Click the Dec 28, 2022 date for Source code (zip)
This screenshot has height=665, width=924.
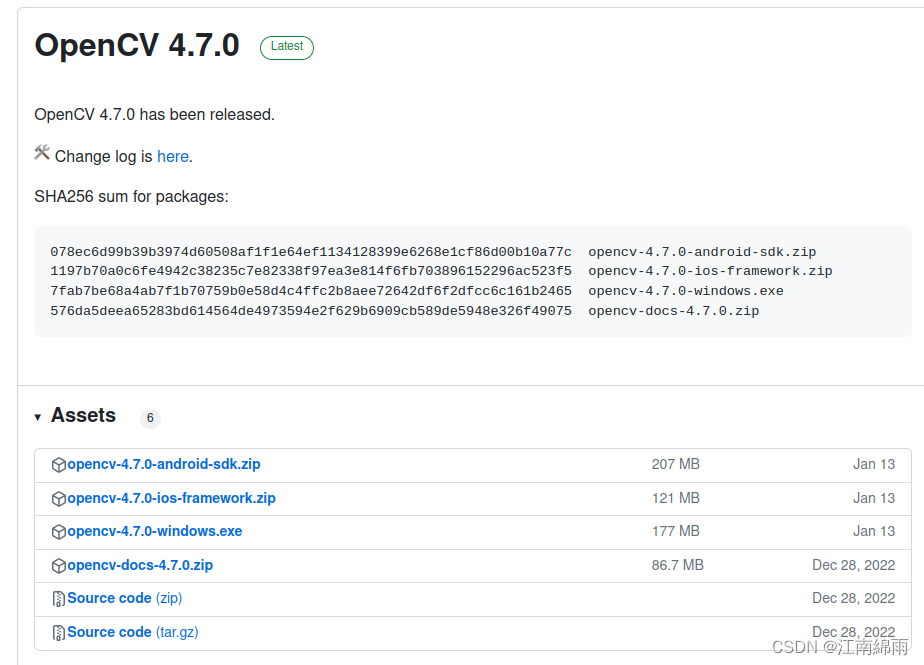pyautogui.click(x=854, y=598)
